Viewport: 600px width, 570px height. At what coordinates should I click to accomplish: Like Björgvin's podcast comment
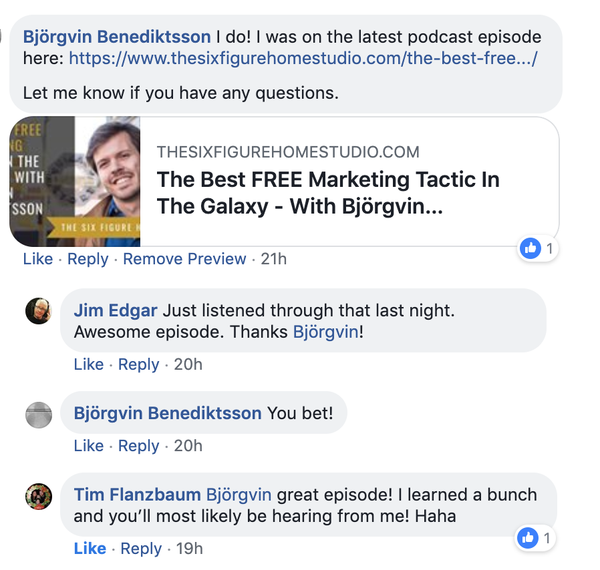[x=37, y=259]
